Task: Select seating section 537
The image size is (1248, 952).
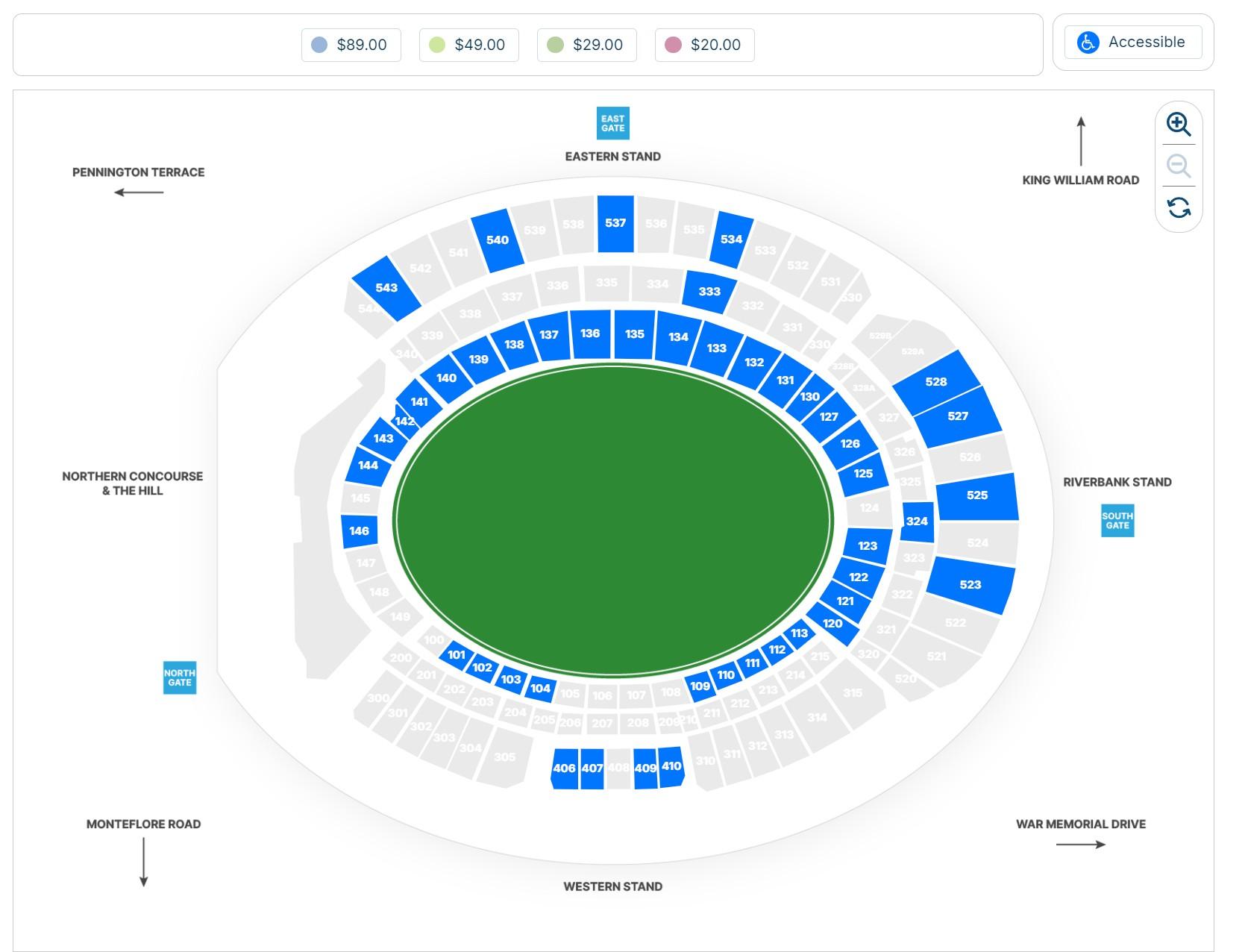Action: (x=615, y=223)
